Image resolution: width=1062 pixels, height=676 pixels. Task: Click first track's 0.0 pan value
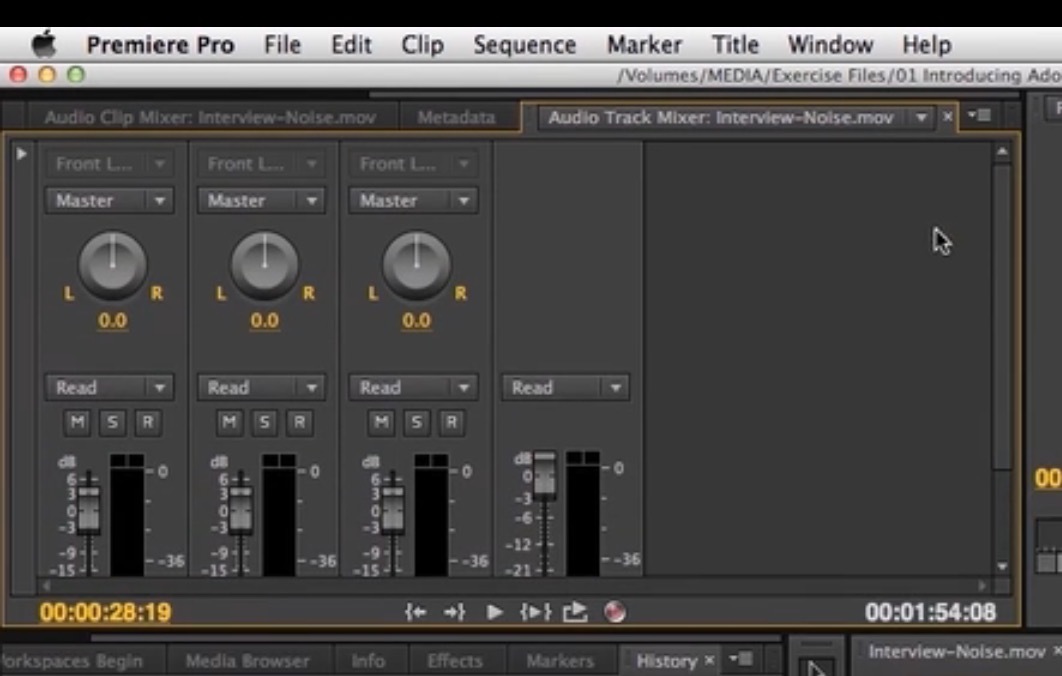click(112, 320)
